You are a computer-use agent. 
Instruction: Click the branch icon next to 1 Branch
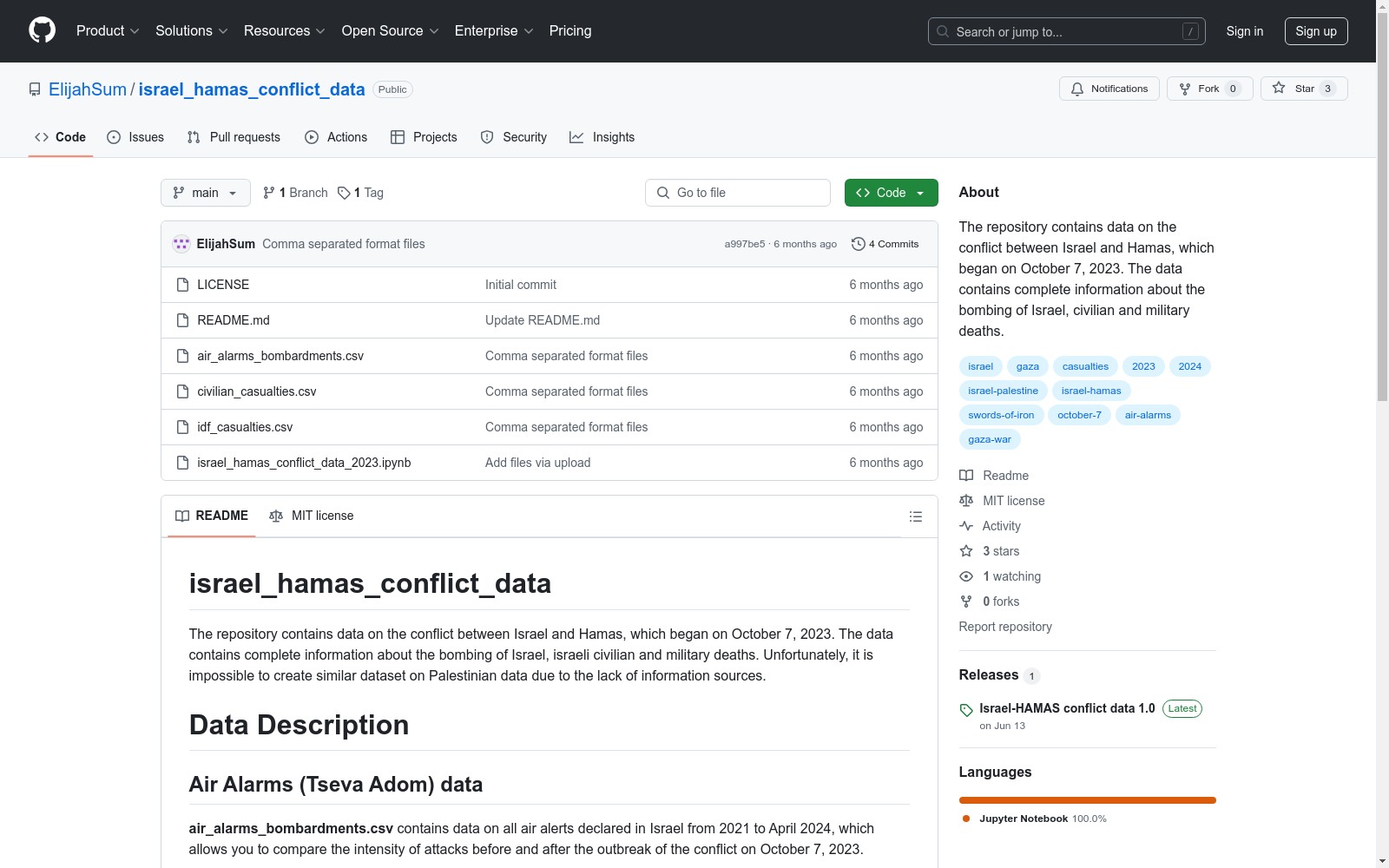tap(269, 193)
